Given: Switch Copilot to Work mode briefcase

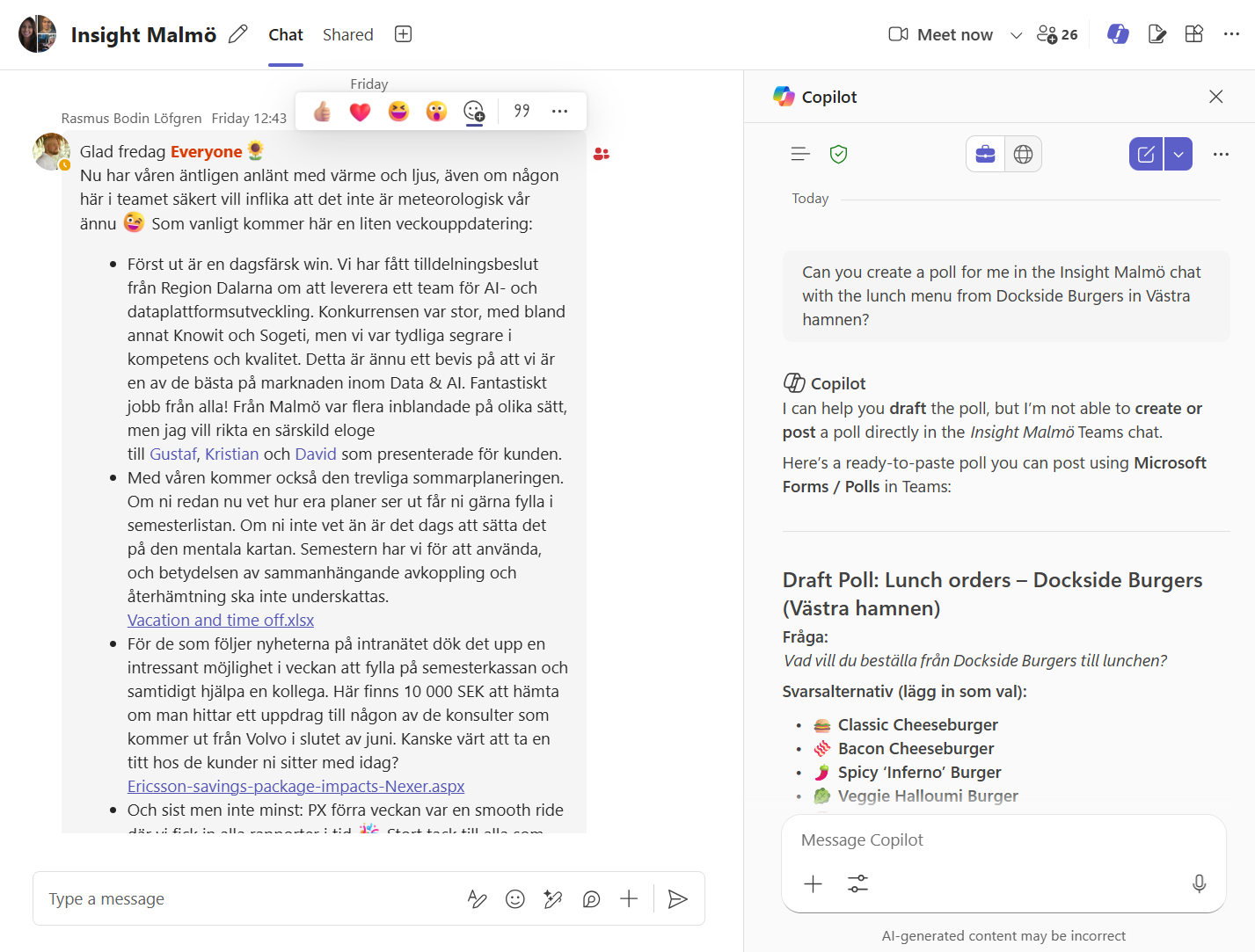Looking at the screenshot, I should (985, 154).
